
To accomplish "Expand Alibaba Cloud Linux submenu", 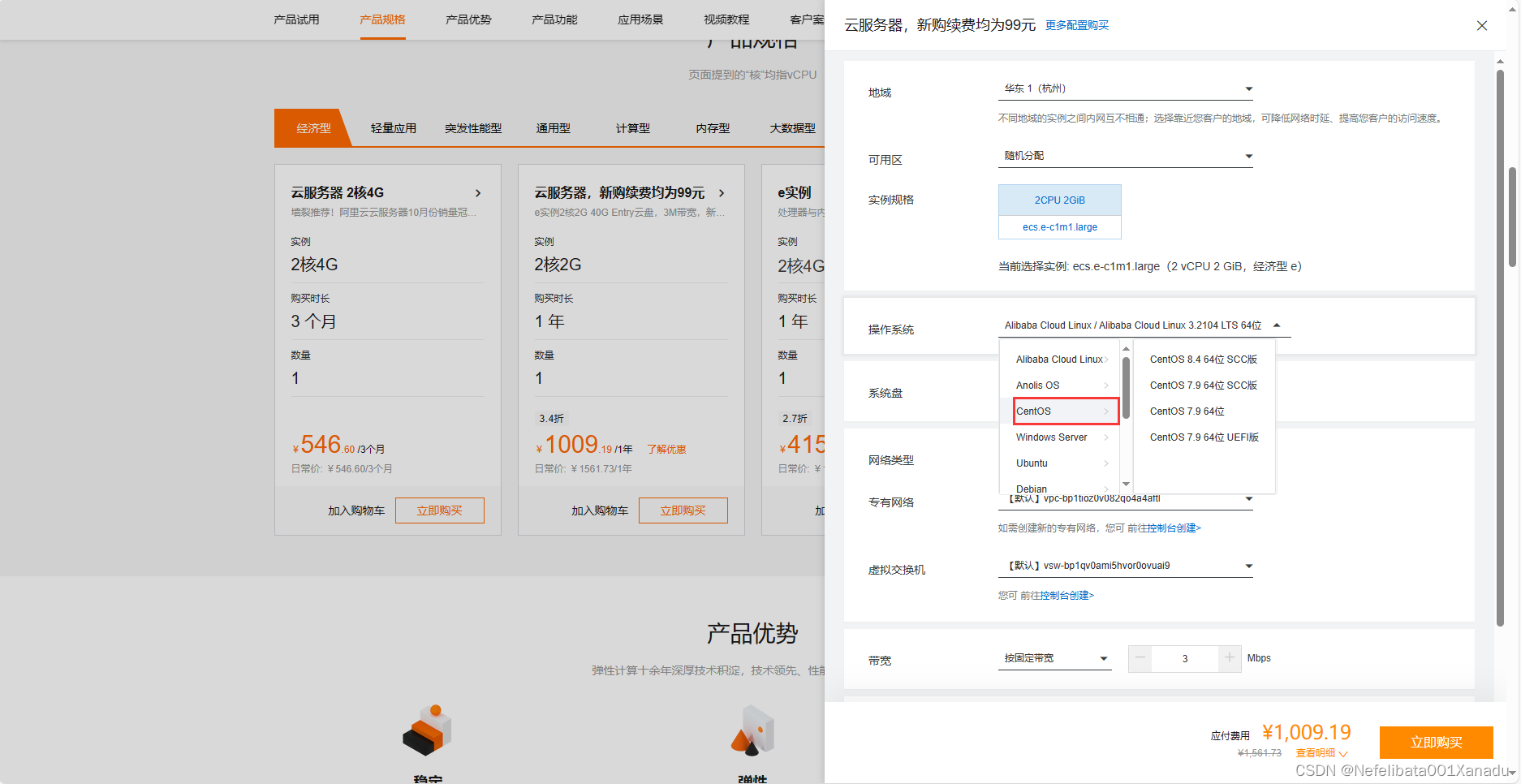I will 1062,360.
